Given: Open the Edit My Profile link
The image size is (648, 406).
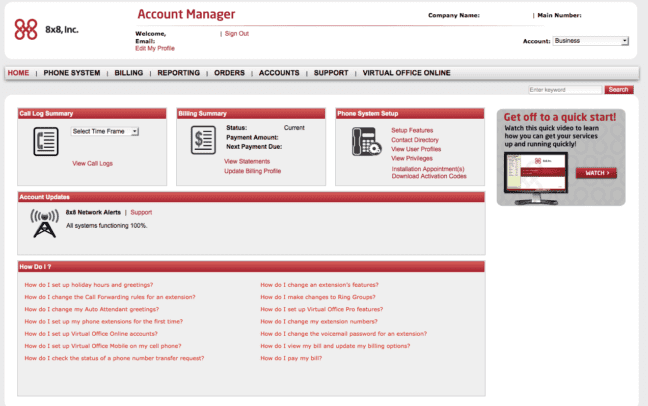Looking at the screenshot, I should [155, 48].
